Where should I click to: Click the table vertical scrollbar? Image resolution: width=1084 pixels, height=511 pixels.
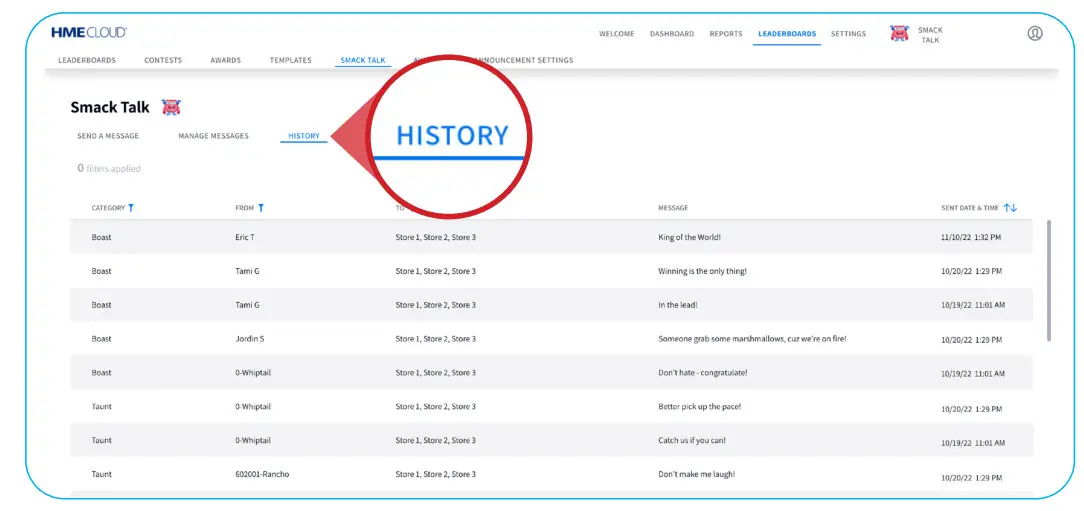coord(1049,280)
